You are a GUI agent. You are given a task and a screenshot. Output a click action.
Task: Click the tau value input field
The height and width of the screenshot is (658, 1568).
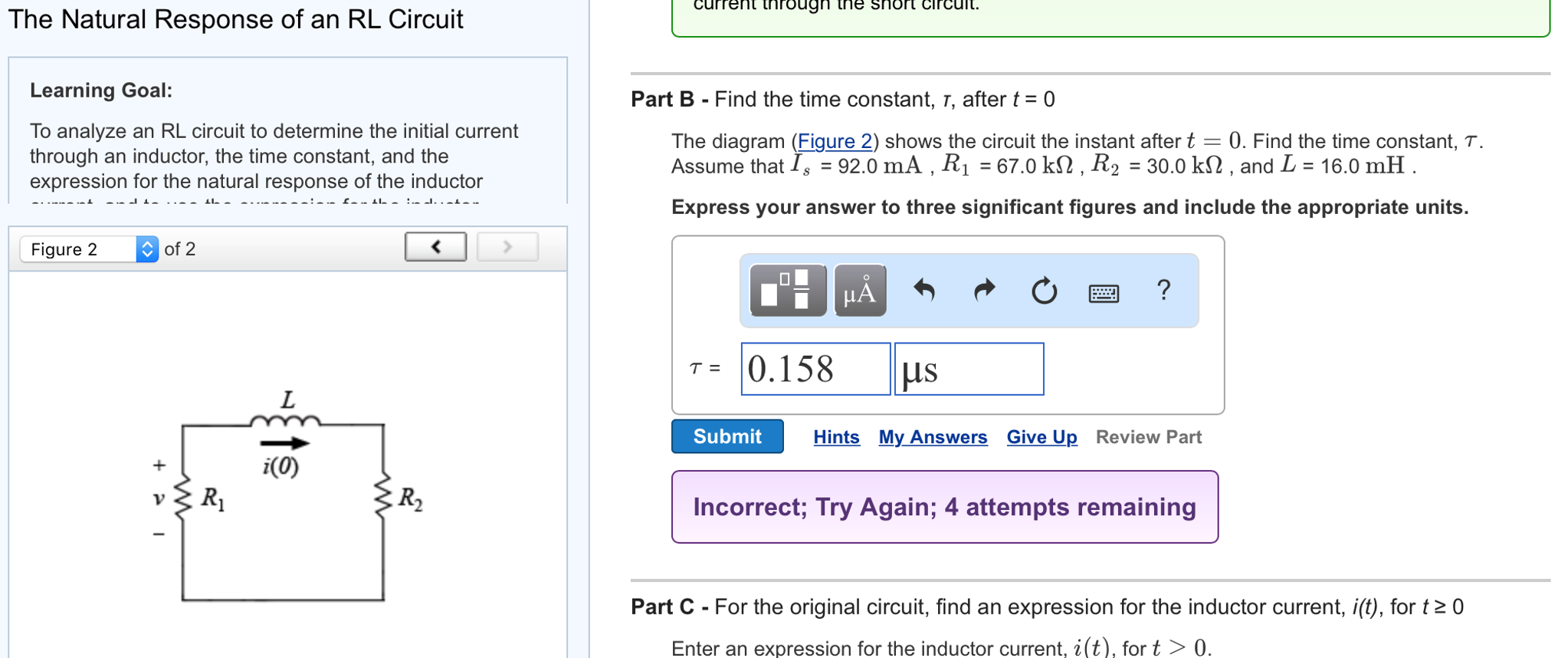tap(815, 369)
